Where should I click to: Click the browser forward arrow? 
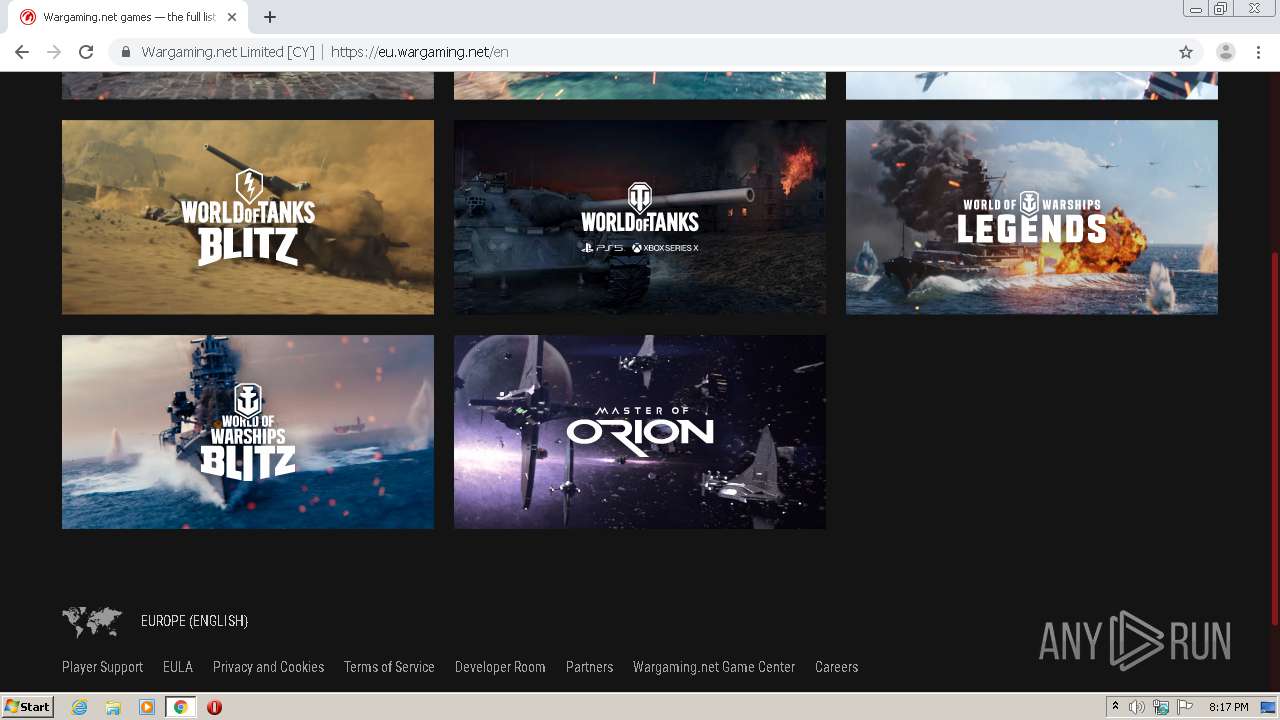pyautogui.click(x=54, y=52)
